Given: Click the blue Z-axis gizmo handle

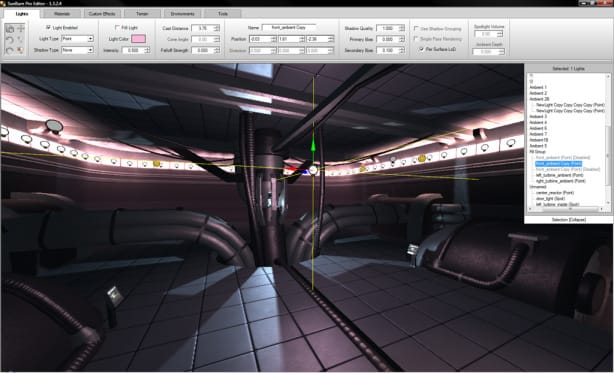Looking at the screenshot, I should pyautogui.click(x=304, y=171).
